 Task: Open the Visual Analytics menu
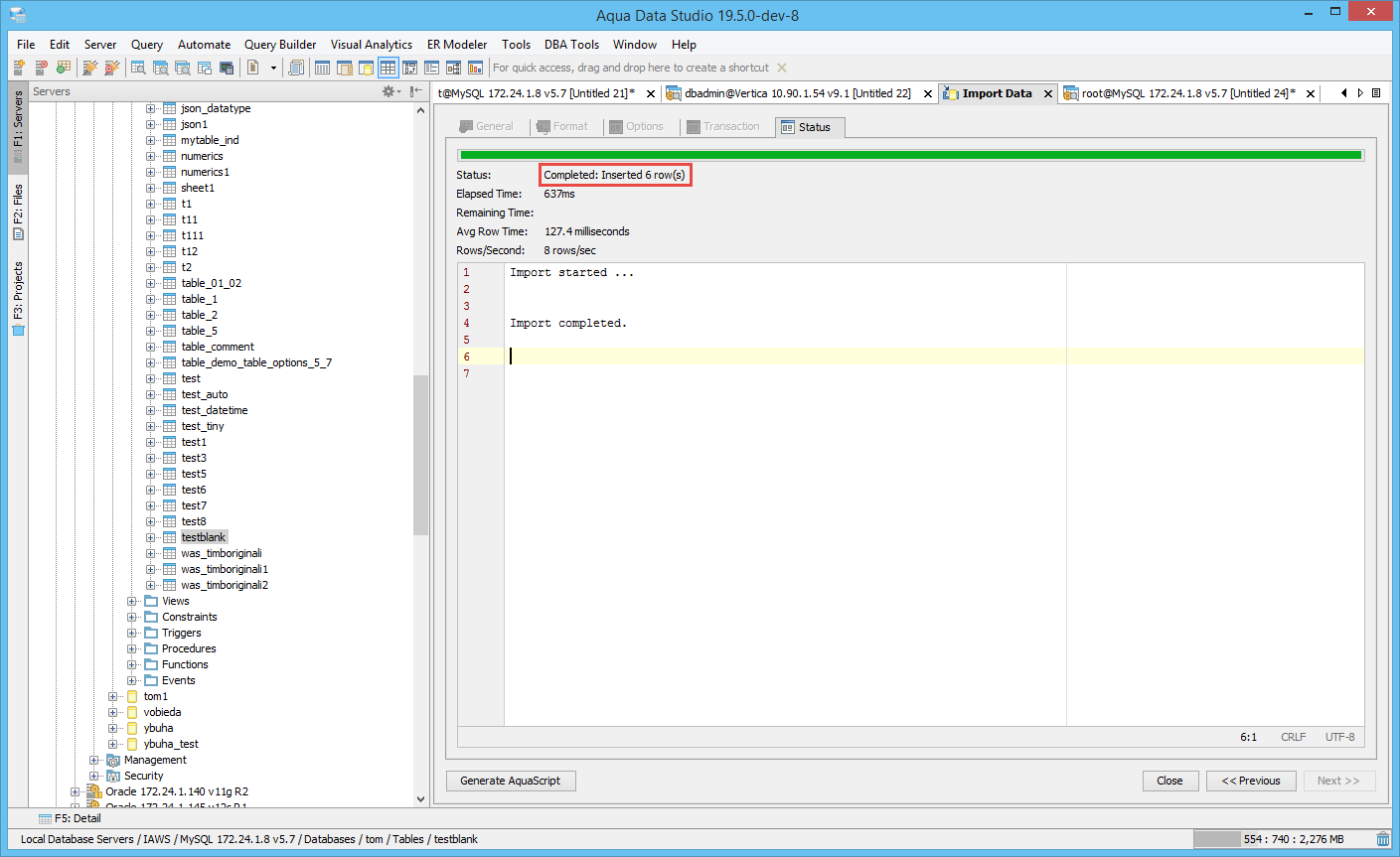pos(372,45)
